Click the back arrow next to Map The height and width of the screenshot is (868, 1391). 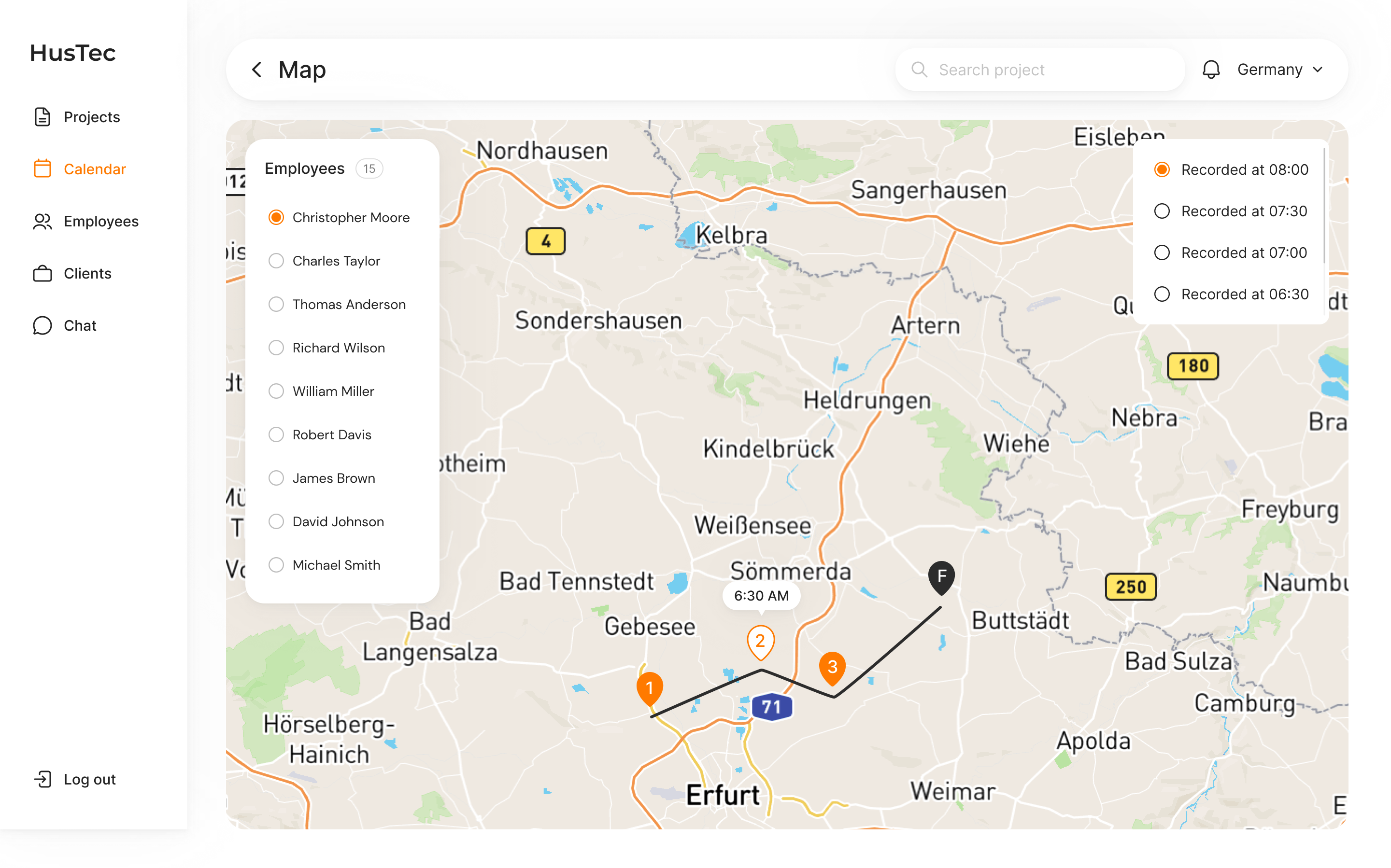click(x=257, y=70)
